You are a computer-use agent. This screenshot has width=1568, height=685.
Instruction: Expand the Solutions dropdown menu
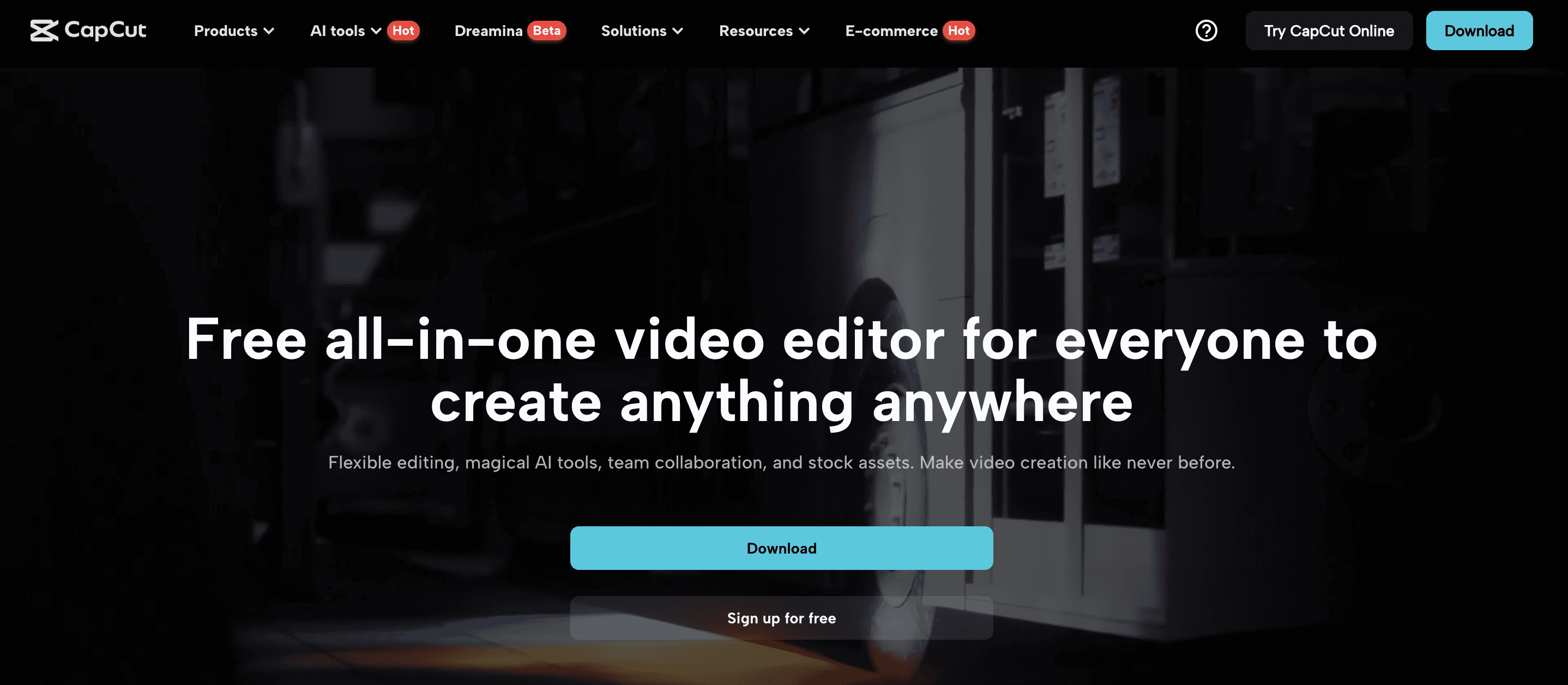coord(644,30)
